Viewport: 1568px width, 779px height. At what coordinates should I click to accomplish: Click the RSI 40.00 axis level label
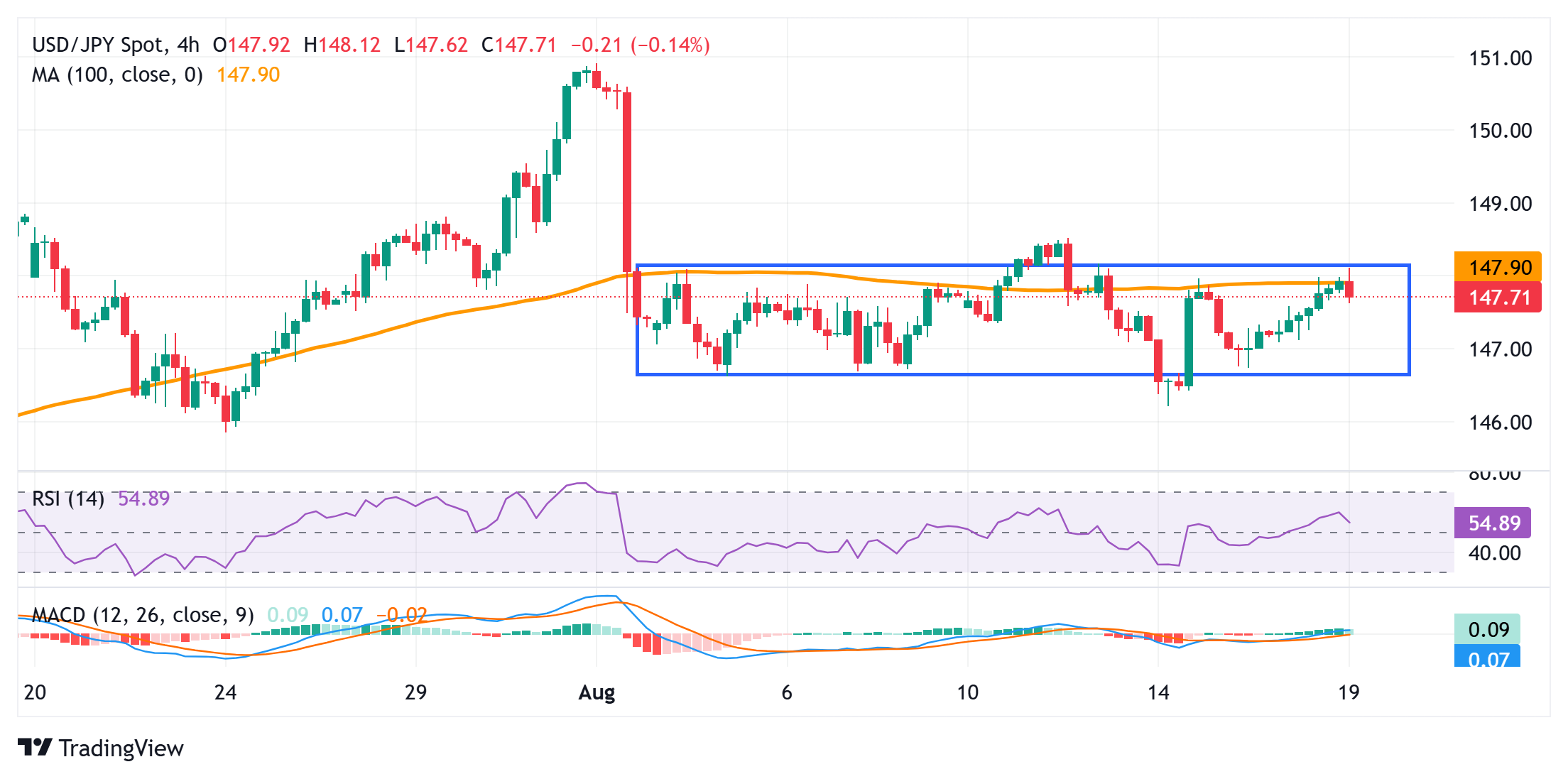pyautogui.click(x=1494, y=553)
